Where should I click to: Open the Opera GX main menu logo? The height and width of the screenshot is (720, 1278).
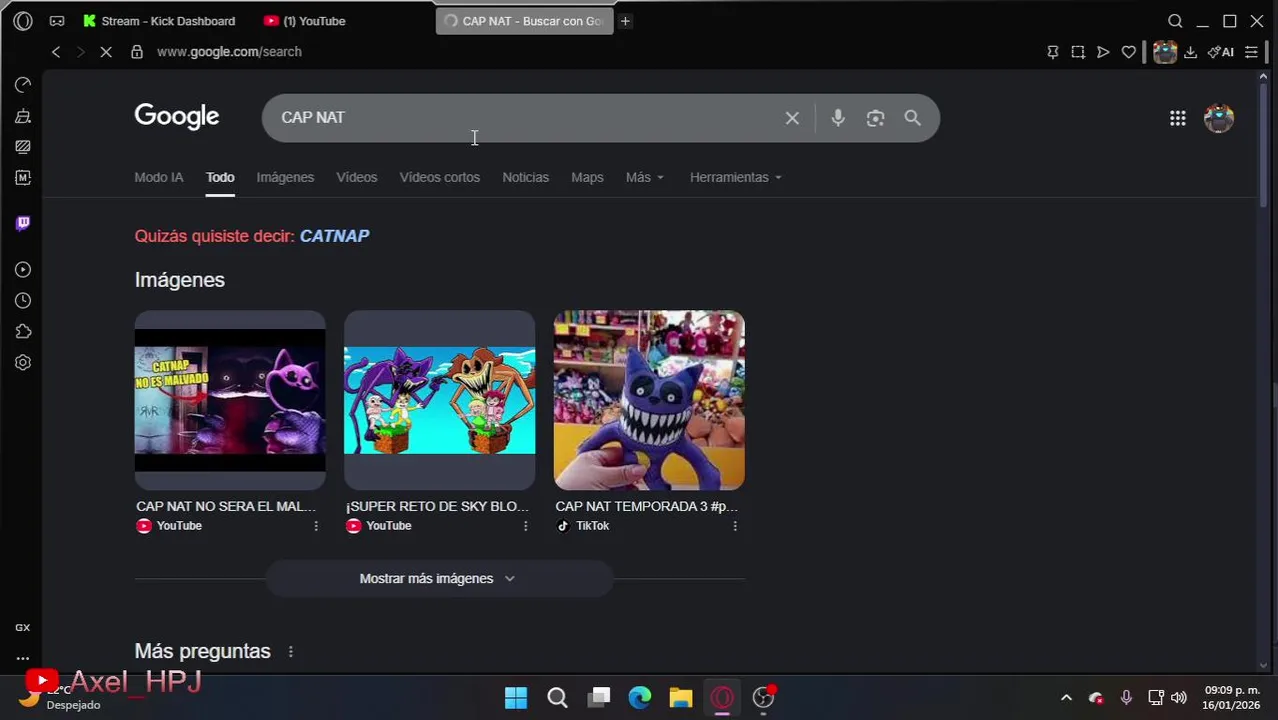coord(23,21)
